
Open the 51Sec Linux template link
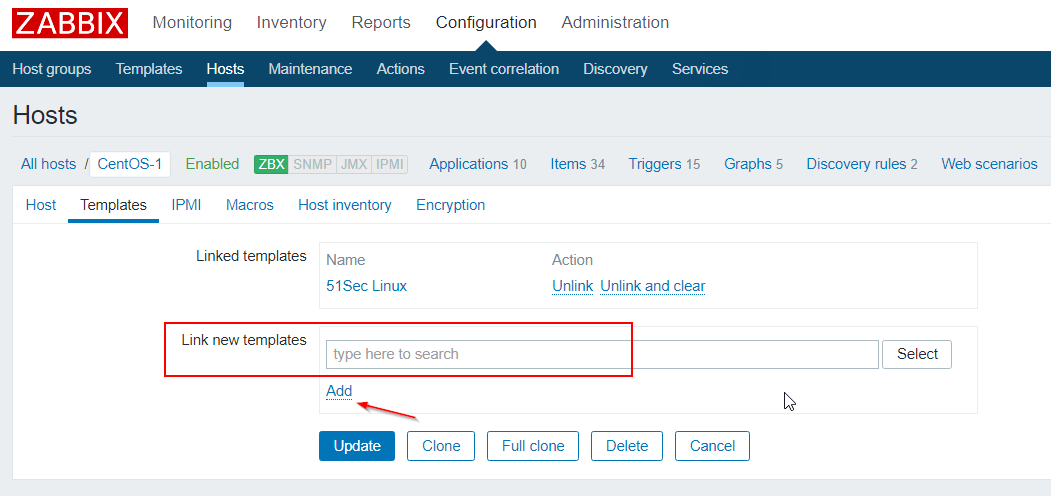[x=367, y=286]
